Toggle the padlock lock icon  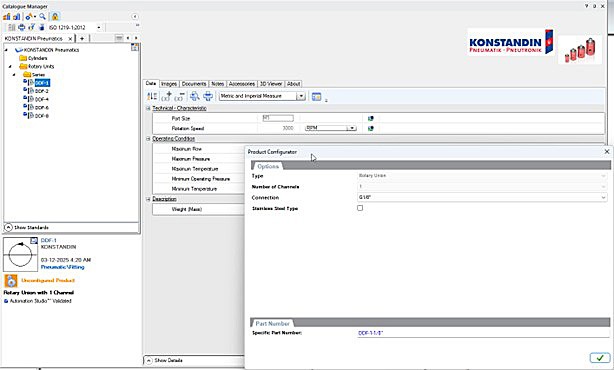(x=55, y=16)
